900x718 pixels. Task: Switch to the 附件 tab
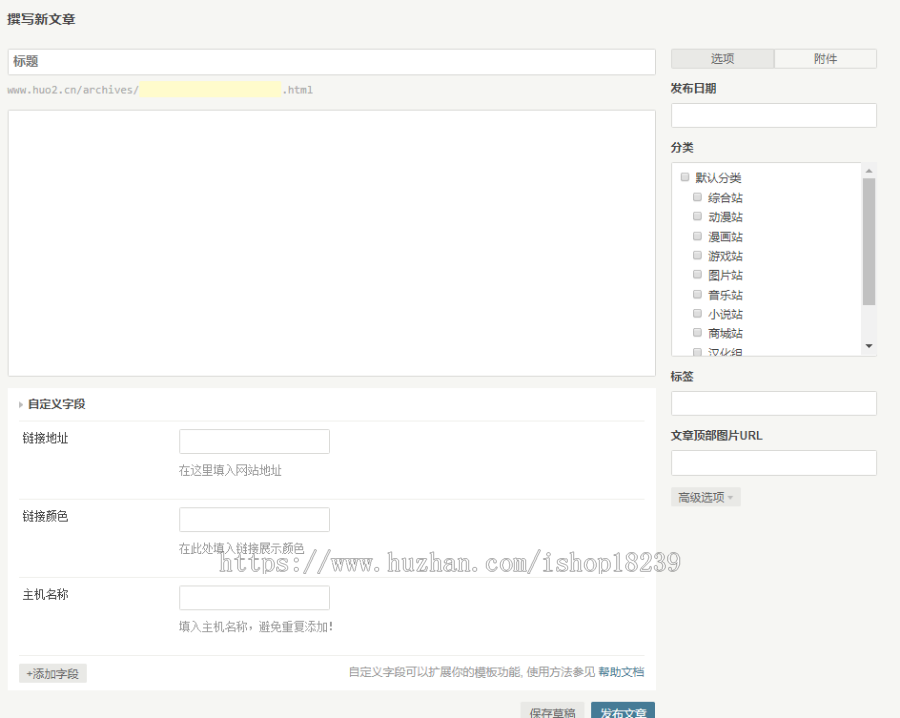click(825, 59)
